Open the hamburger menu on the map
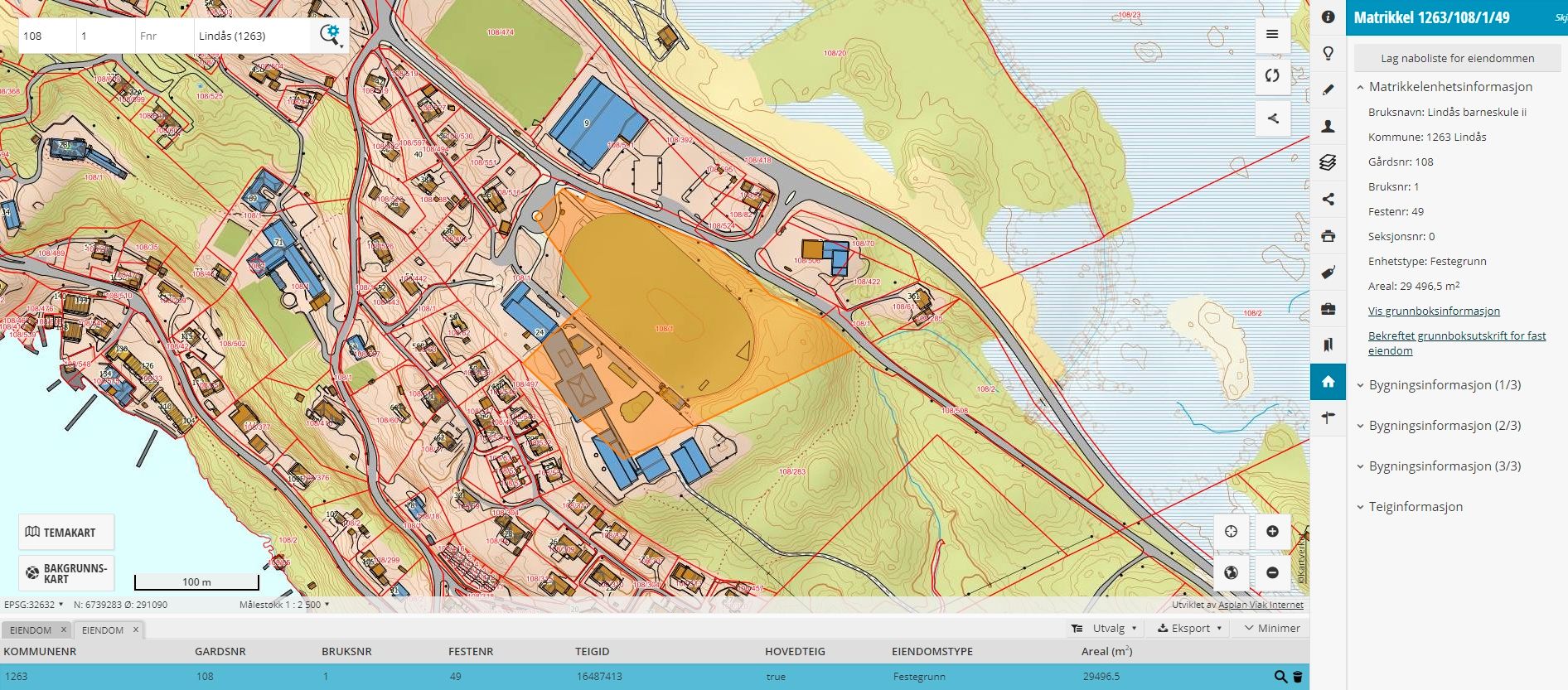The image size is (1568, 690). pos(1272,35)
